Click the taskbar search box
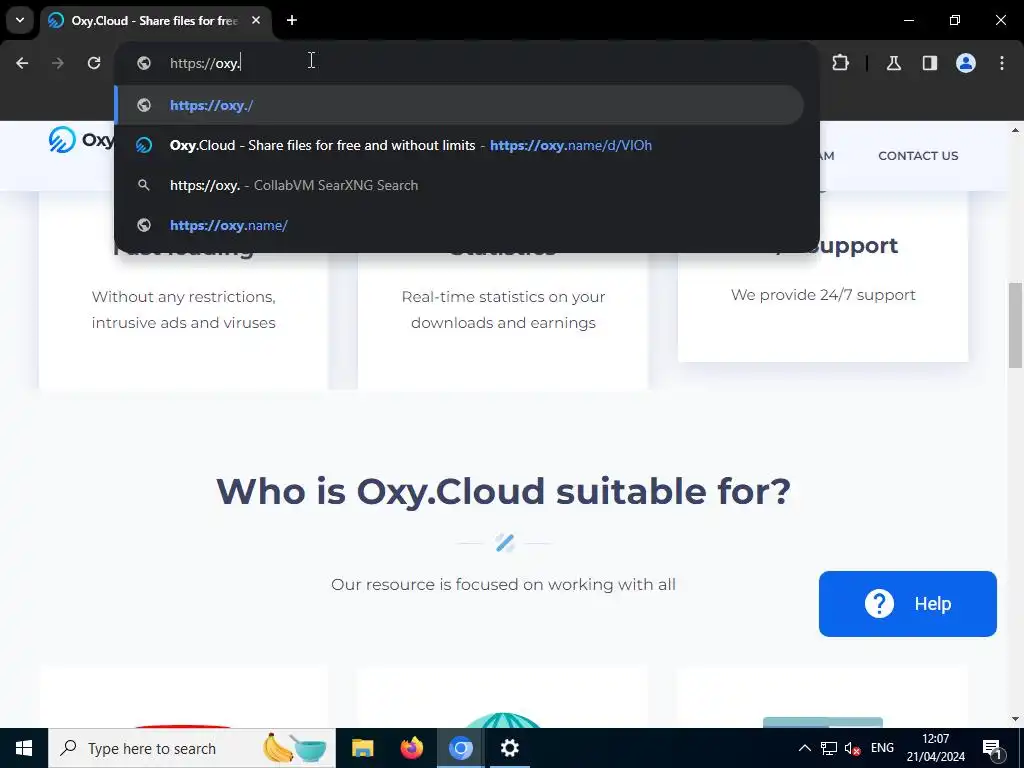1024x768 pixels. click(x=192, y=748)
